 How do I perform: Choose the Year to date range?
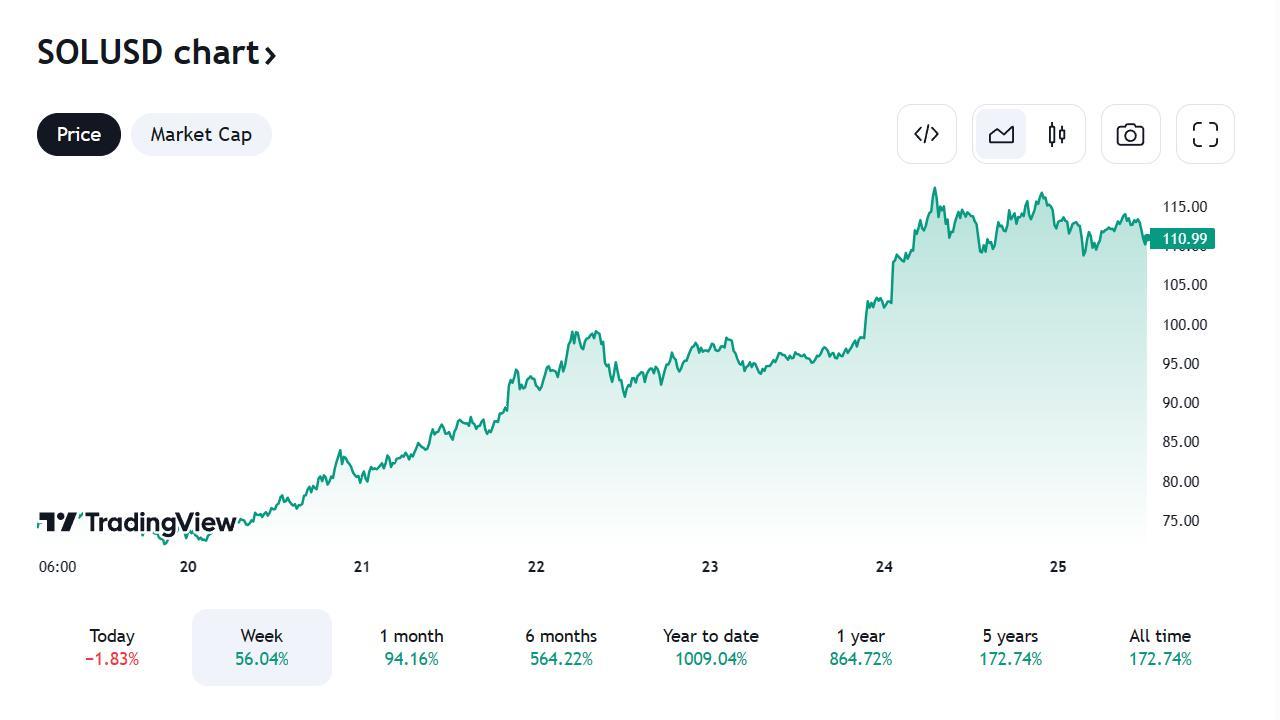tap(710, 647)
